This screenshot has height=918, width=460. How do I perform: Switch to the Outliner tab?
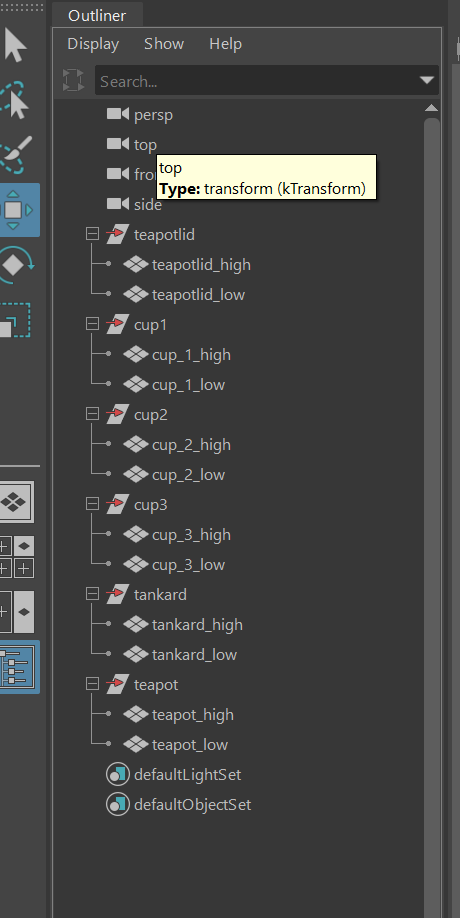[x=97, y=15]
